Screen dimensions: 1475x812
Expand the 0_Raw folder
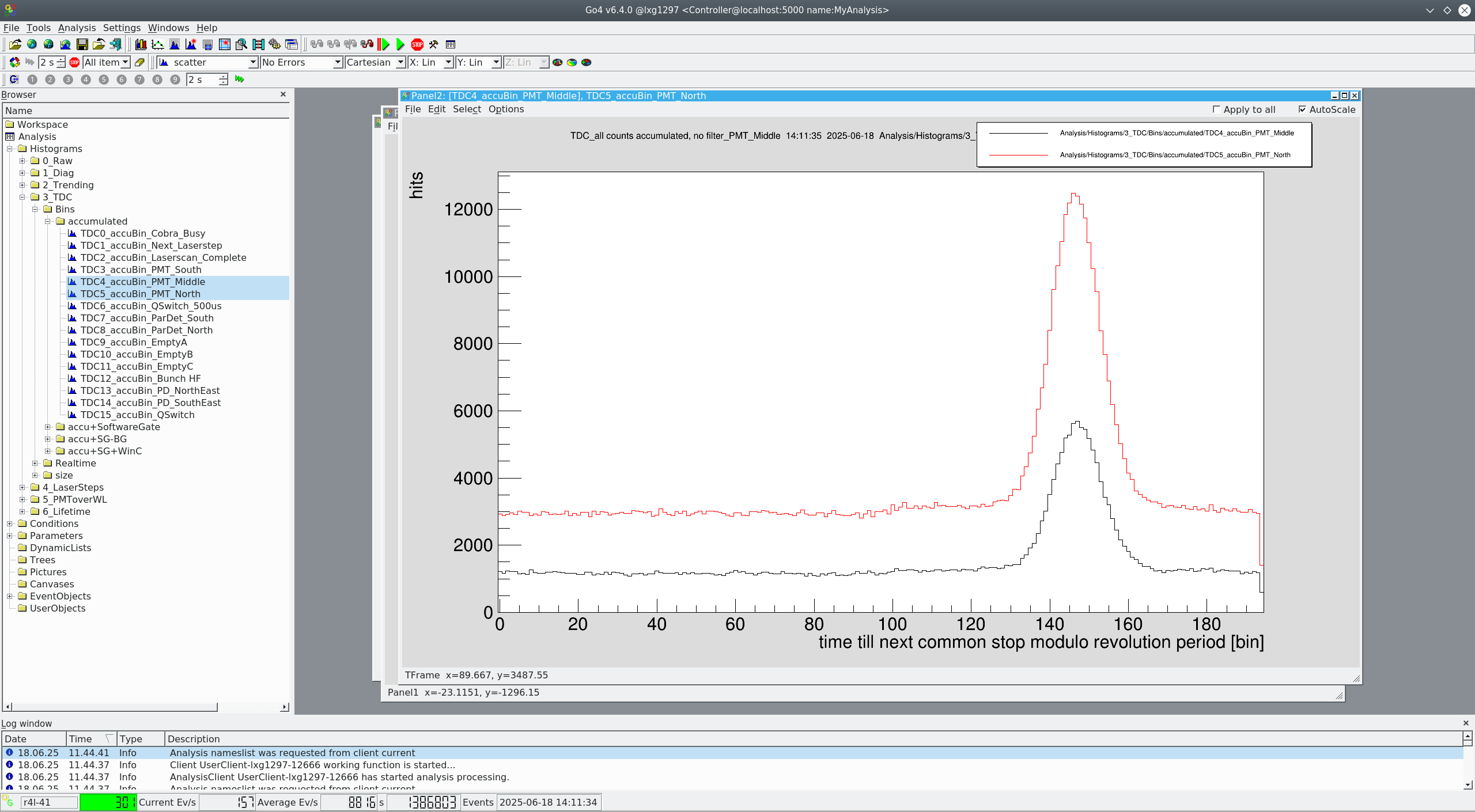[x=22, y=161]
